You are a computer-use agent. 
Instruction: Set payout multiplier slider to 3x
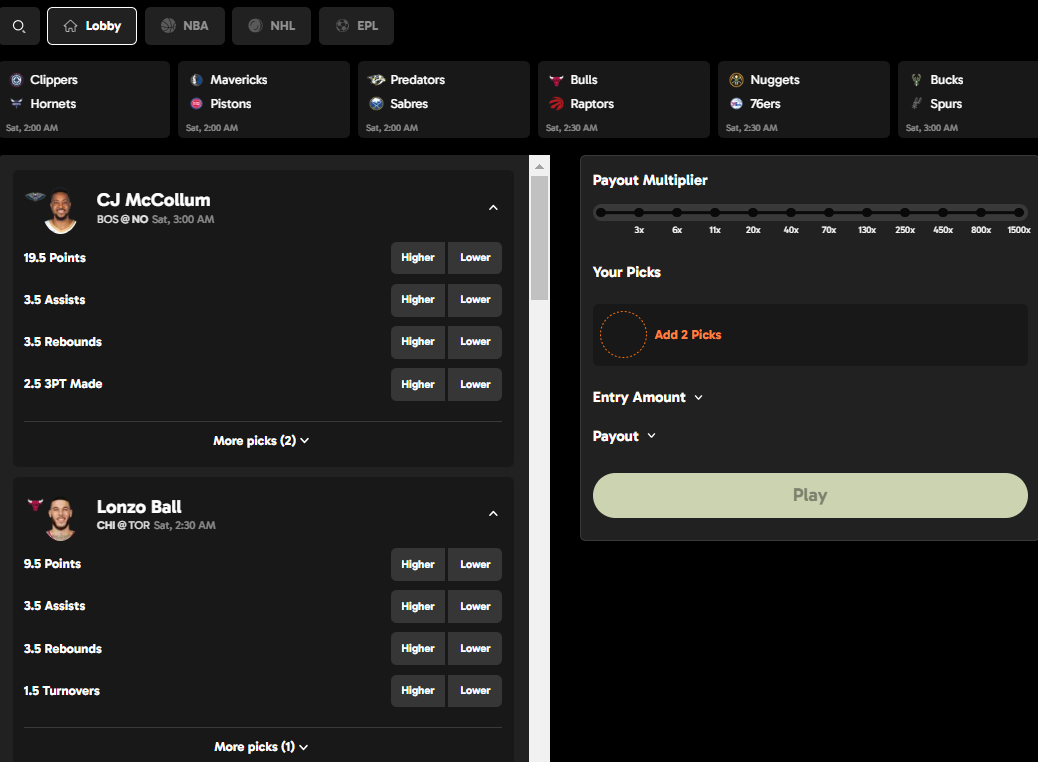[x=639, y=213]
